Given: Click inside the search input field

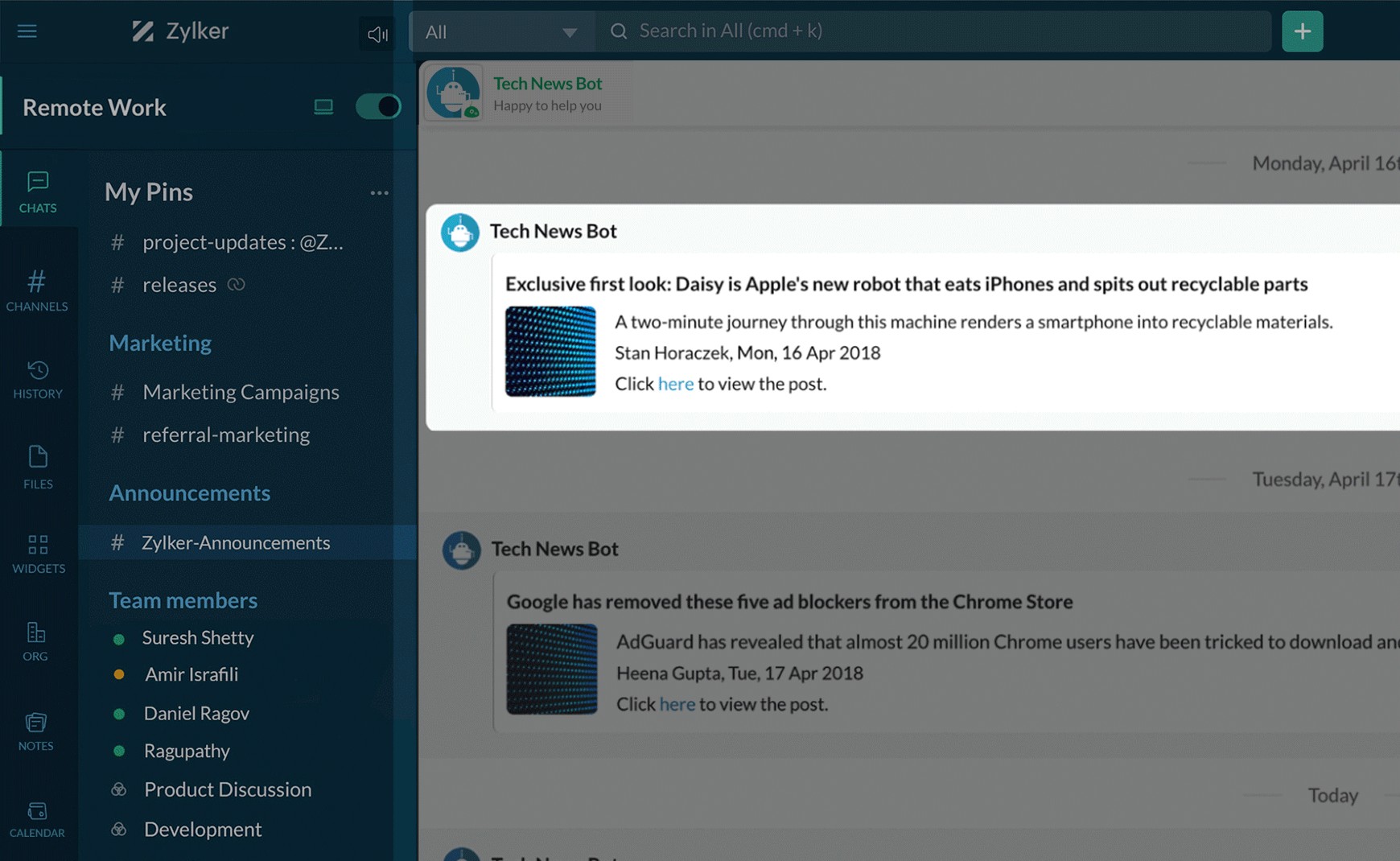Looking at the screenshot, I should 885,31.
